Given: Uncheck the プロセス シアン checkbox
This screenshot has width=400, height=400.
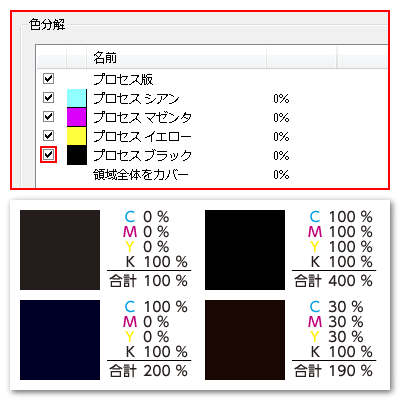Looking at the screenshot, I should pos(48,98).
